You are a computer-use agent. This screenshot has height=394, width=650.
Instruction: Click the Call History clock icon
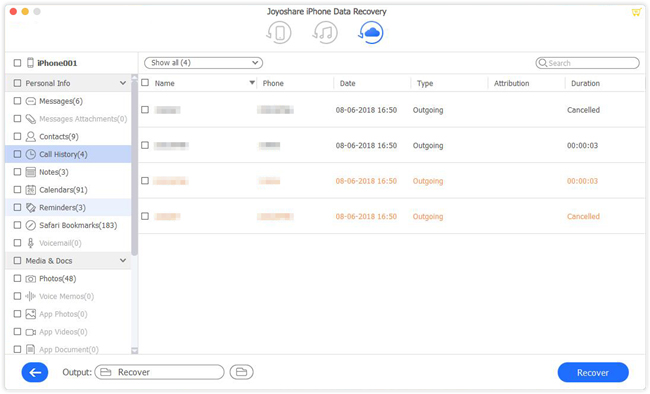click(31, 154)
